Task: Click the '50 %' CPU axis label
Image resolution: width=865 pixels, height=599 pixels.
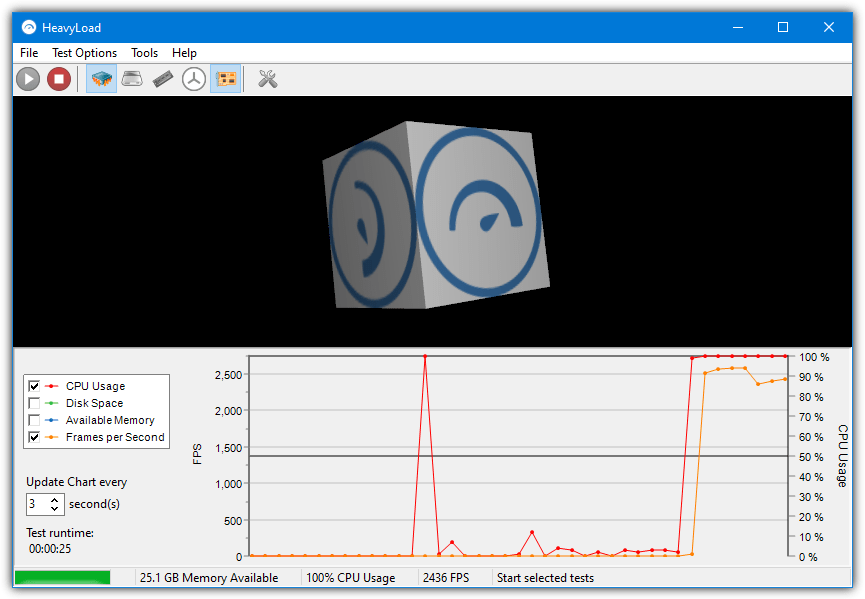Action: tap(811, 457)
